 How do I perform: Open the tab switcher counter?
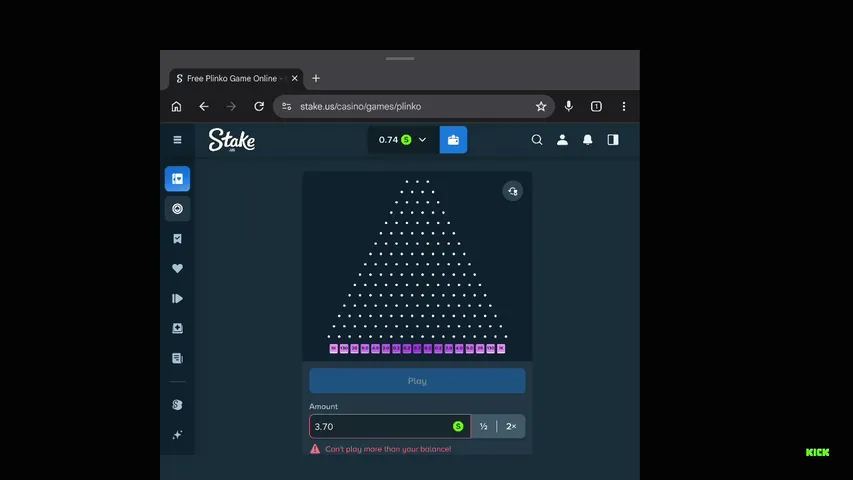pyautogui.click(x=596, y=106)
